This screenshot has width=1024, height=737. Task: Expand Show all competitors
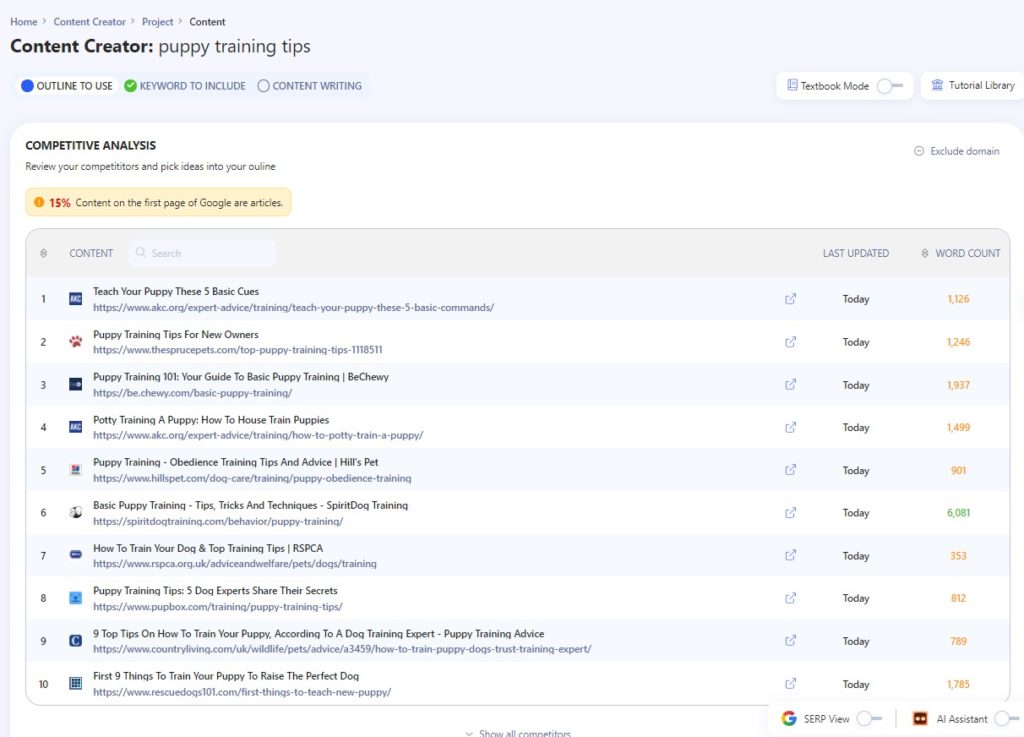[518, 733]
